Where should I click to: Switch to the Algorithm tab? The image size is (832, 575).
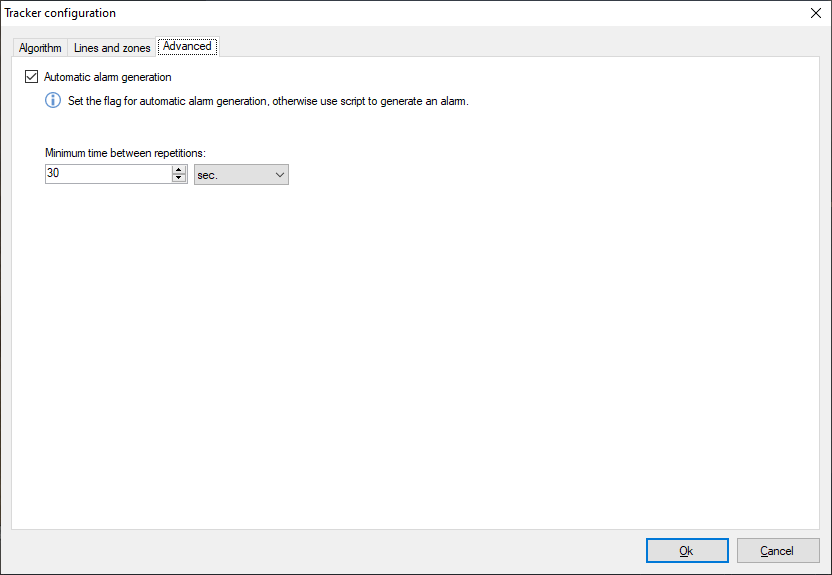tap(40, 48)
